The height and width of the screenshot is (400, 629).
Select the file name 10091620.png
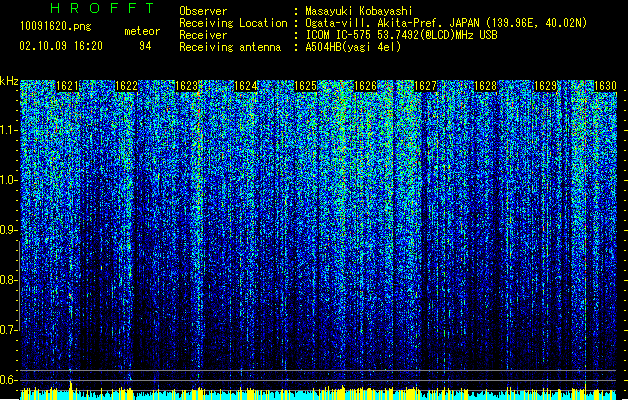[x=56, y=27]
